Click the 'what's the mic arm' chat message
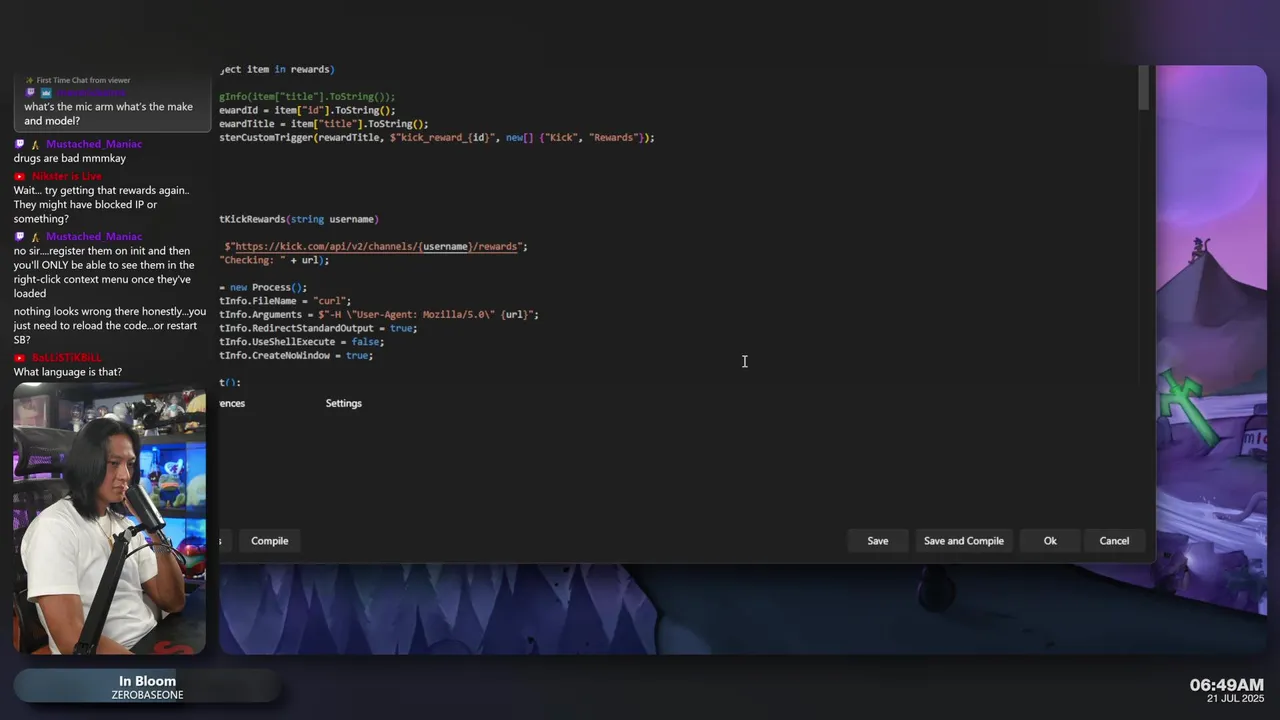The width and height of the screenshot is (1280, 720). click(109, 114)
